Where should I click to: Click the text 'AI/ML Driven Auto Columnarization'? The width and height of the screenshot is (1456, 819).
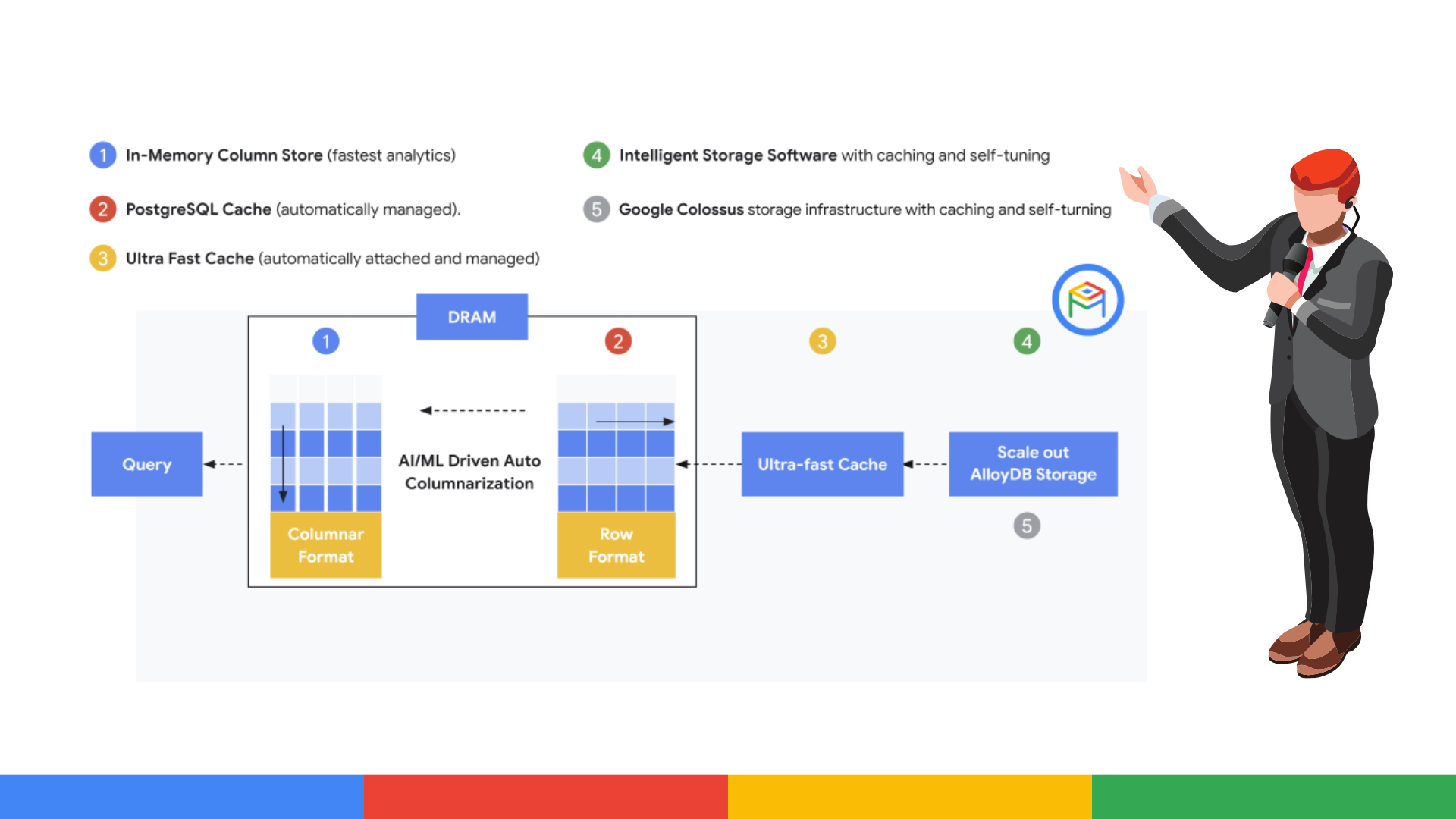(x=469, y=472)
